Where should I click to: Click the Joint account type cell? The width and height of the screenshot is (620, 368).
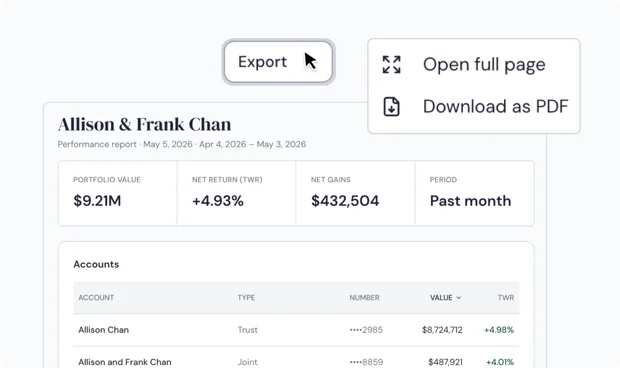pos(248,362)
